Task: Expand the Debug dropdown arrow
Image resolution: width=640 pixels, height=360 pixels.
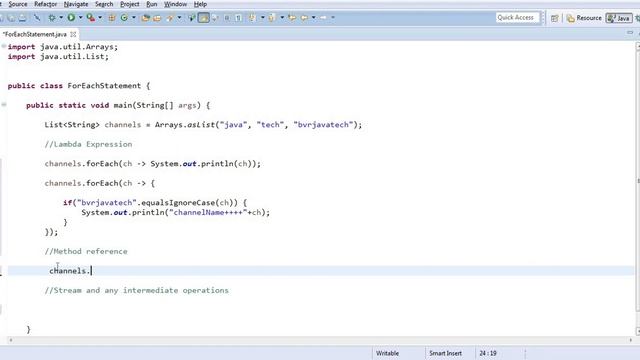Action: (x=61, y=18)
